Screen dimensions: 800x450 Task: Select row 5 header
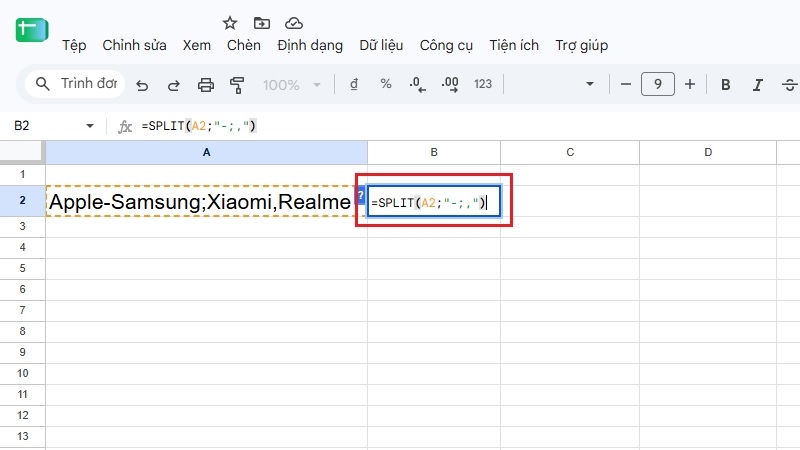point(22,268)
